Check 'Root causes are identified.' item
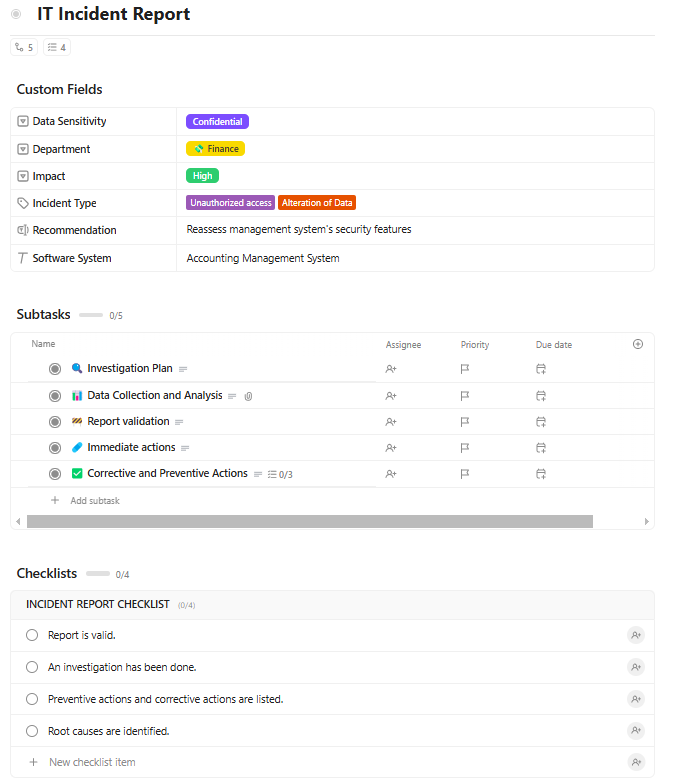This screenshot has width=685, height=784. [32, 731]
